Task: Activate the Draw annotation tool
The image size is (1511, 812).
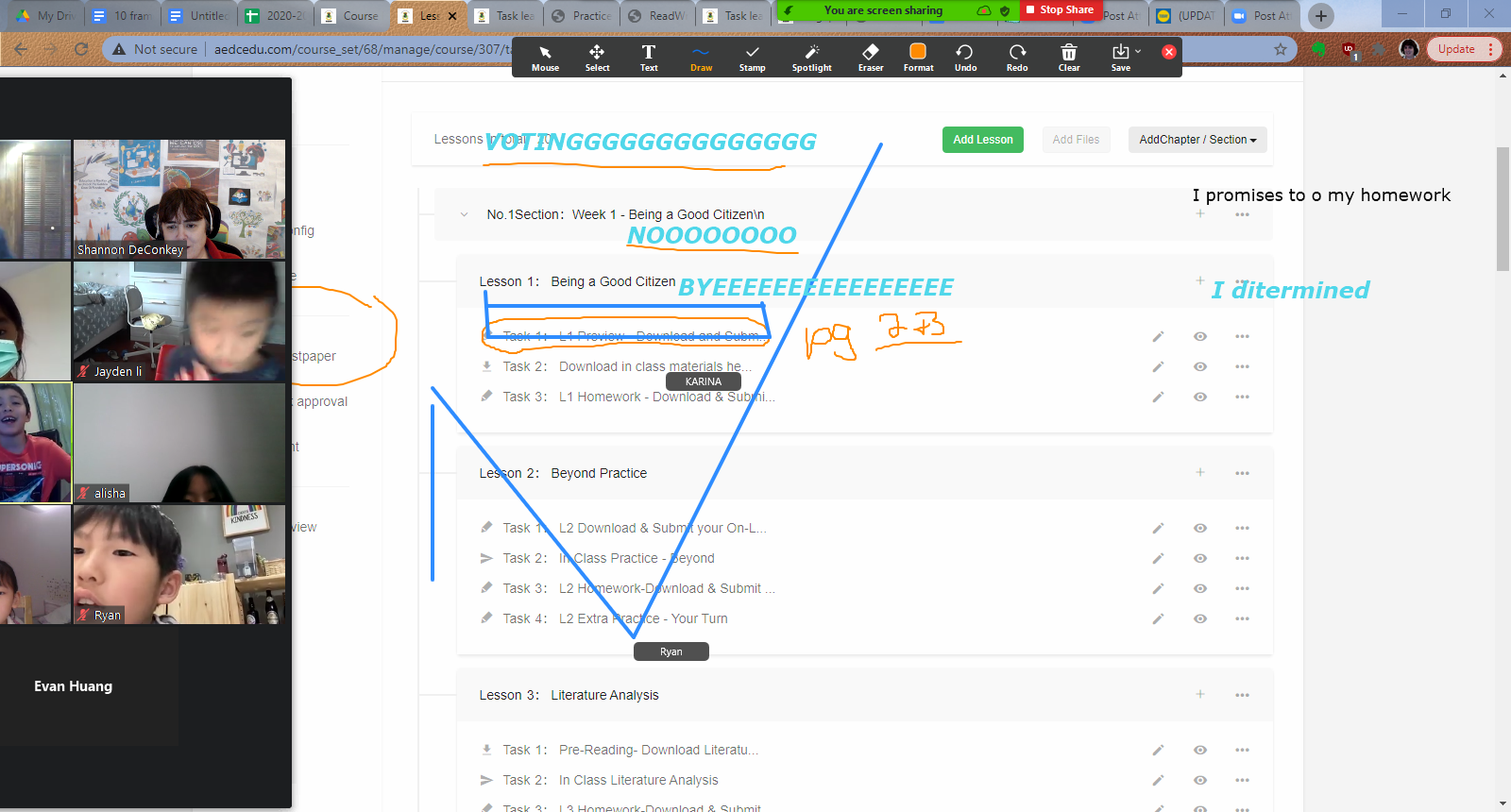Action: 701,58
